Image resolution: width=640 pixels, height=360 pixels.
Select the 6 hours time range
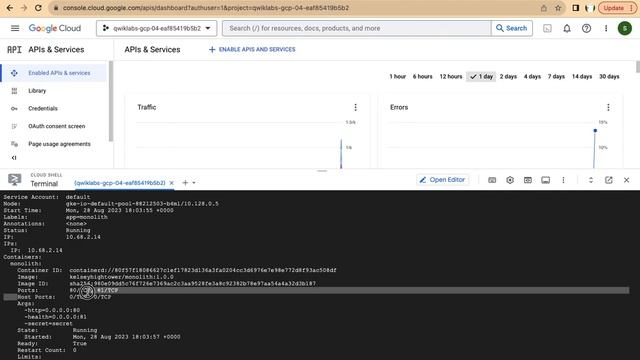click(422, 76)
